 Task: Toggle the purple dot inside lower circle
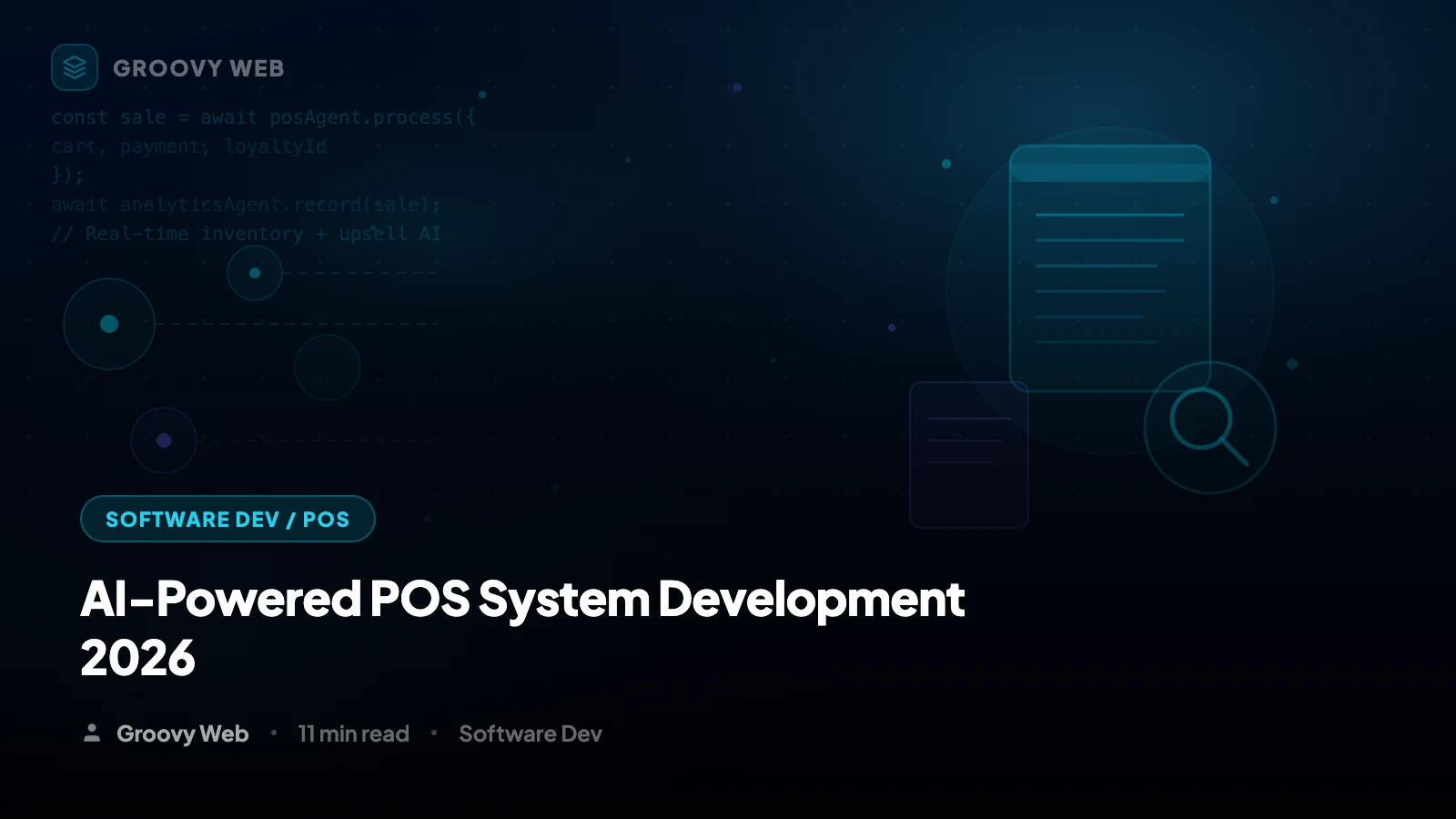[x=163, y=440]
